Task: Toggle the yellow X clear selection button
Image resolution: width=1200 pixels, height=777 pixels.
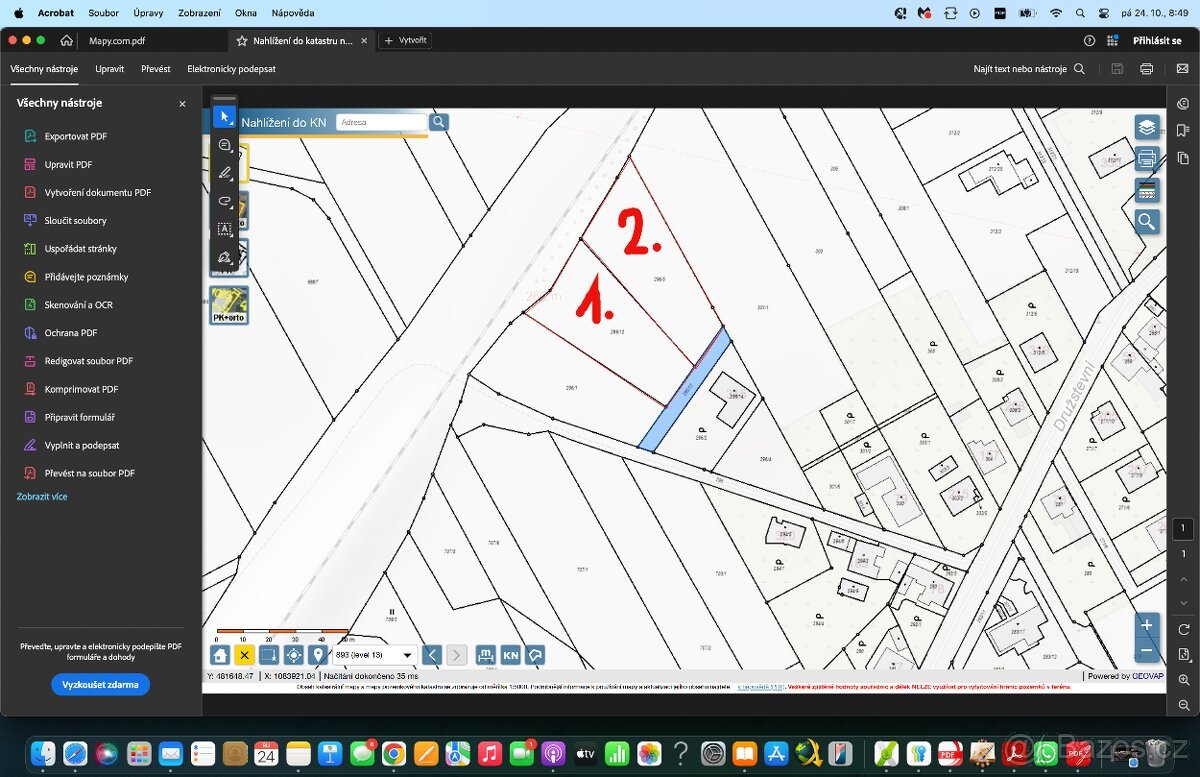Action: coord(244,655)
